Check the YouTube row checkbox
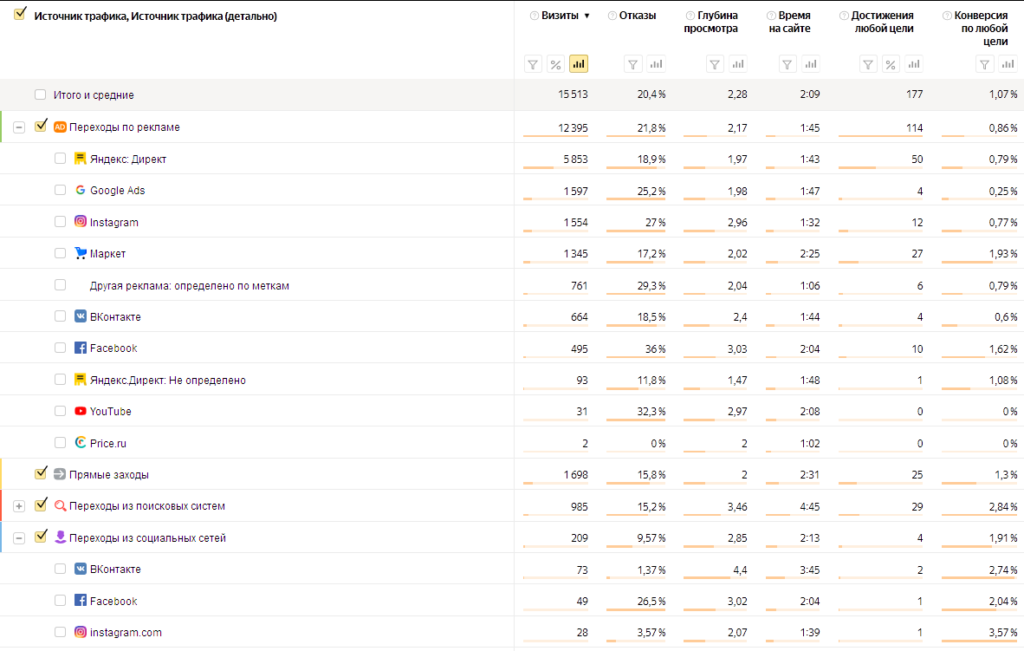This screenshot has height=651, width=1024. pyautogui.click(x=60, y=411)
